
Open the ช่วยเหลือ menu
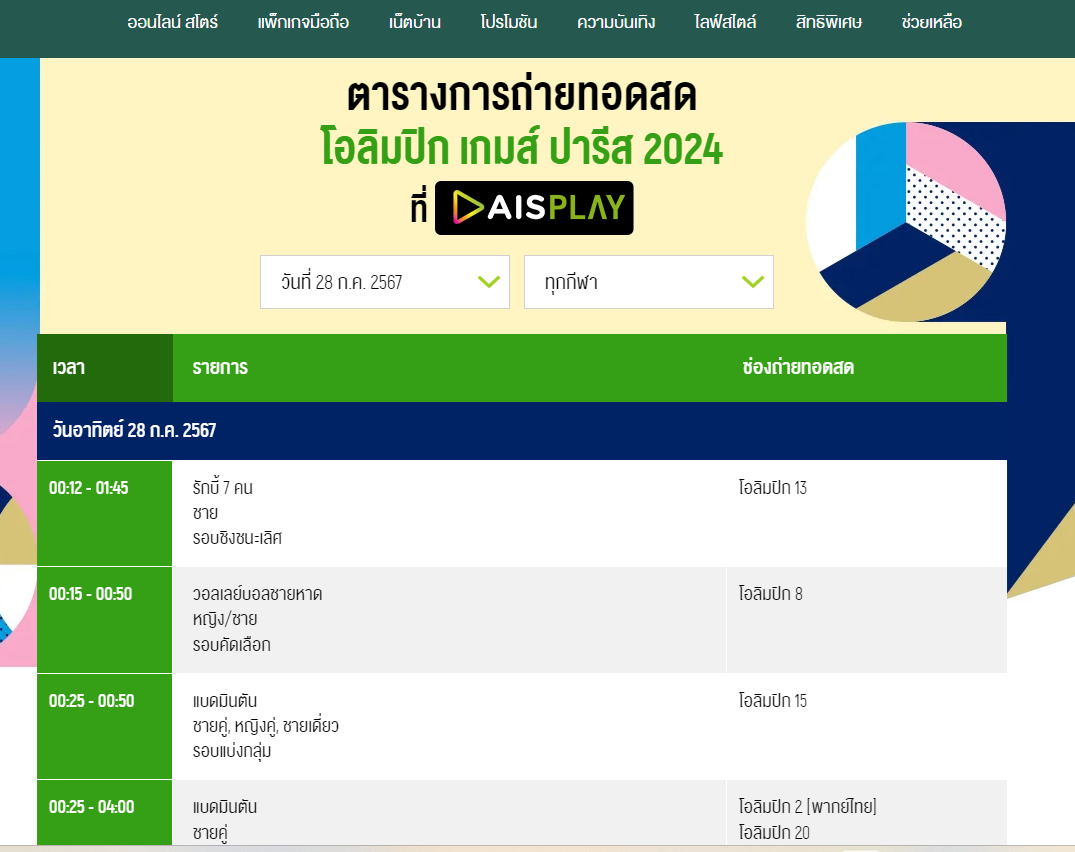[932, 22]
